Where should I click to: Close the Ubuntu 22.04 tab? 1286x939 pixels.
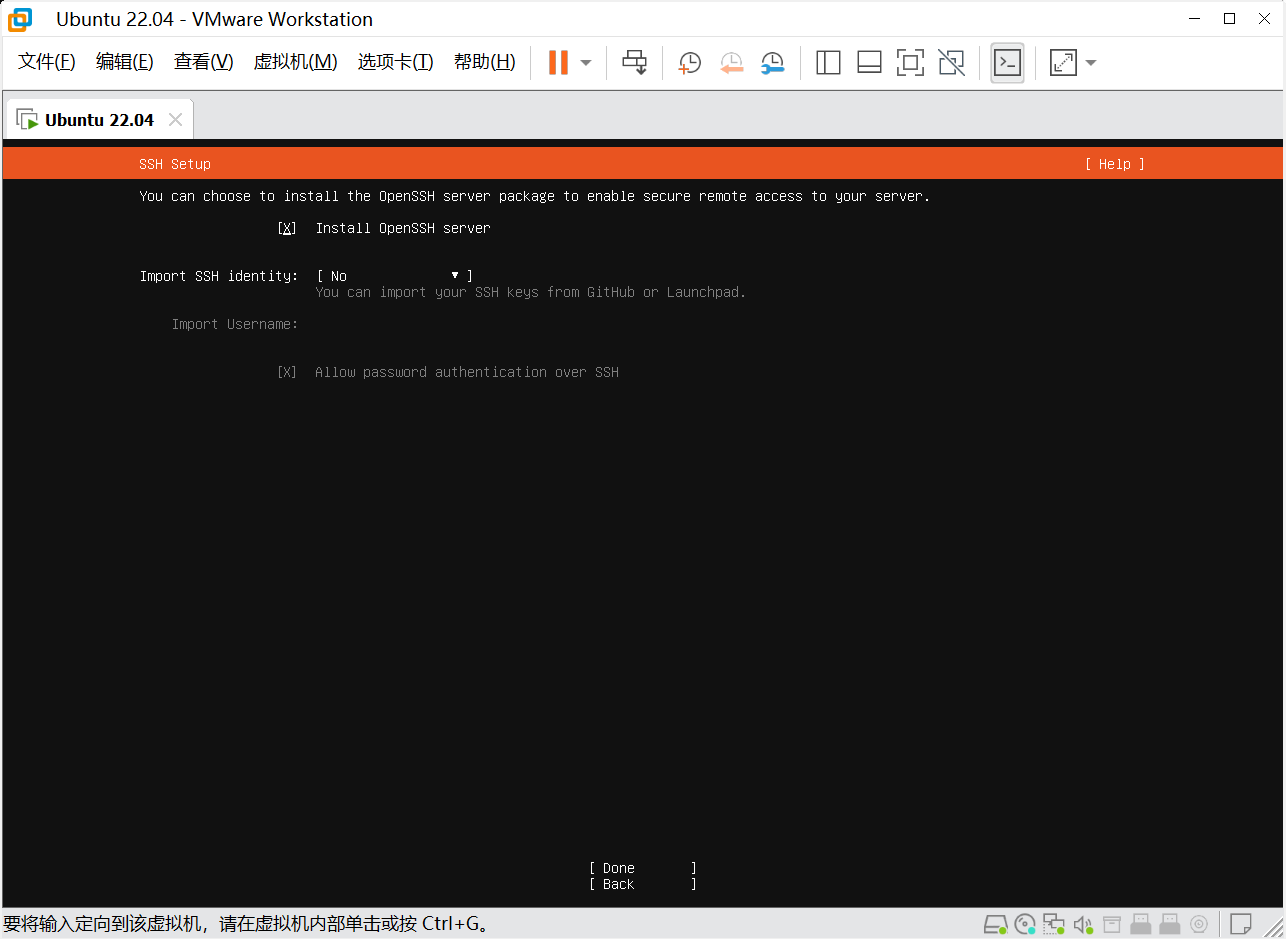(x=175, y=120)
